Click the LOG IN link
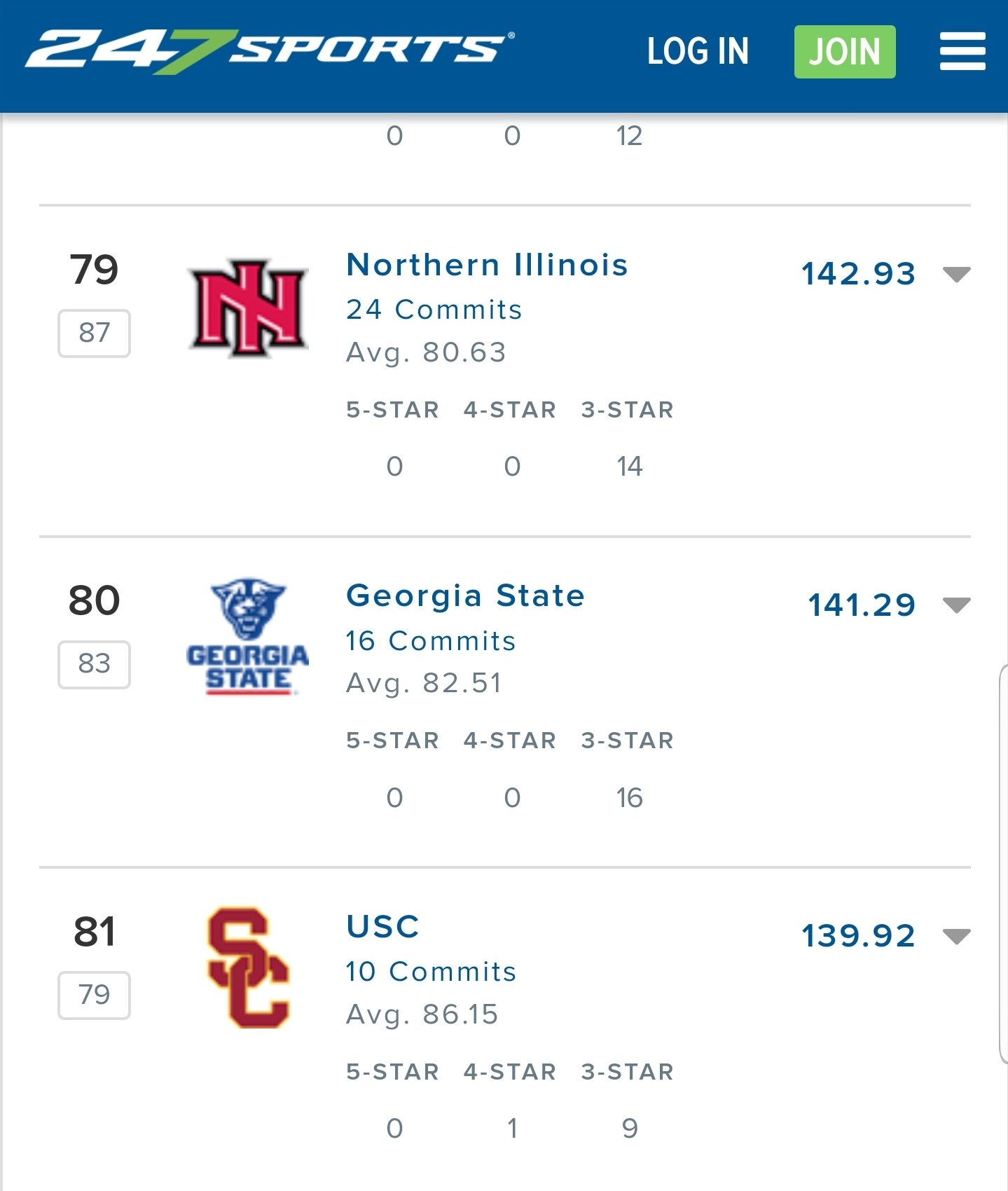Screen dimensions: 1008x1191 point(698,52)
